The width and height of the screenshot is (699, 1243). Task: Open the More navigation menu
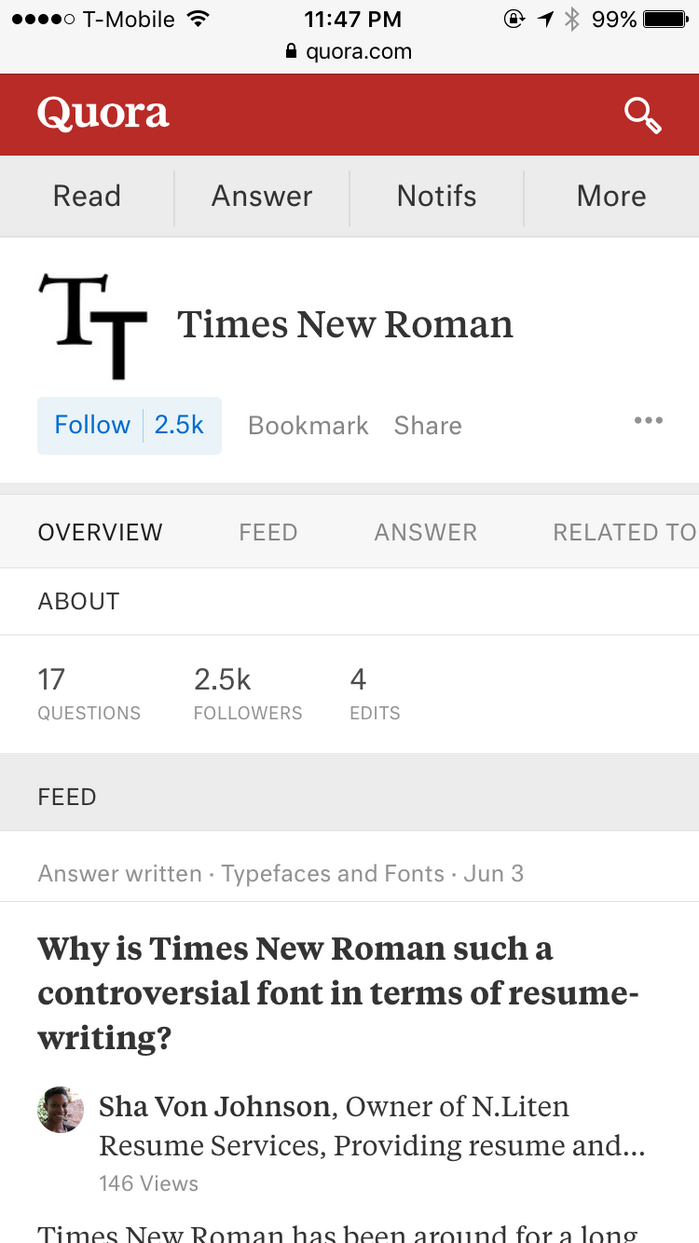pos(611,196)
